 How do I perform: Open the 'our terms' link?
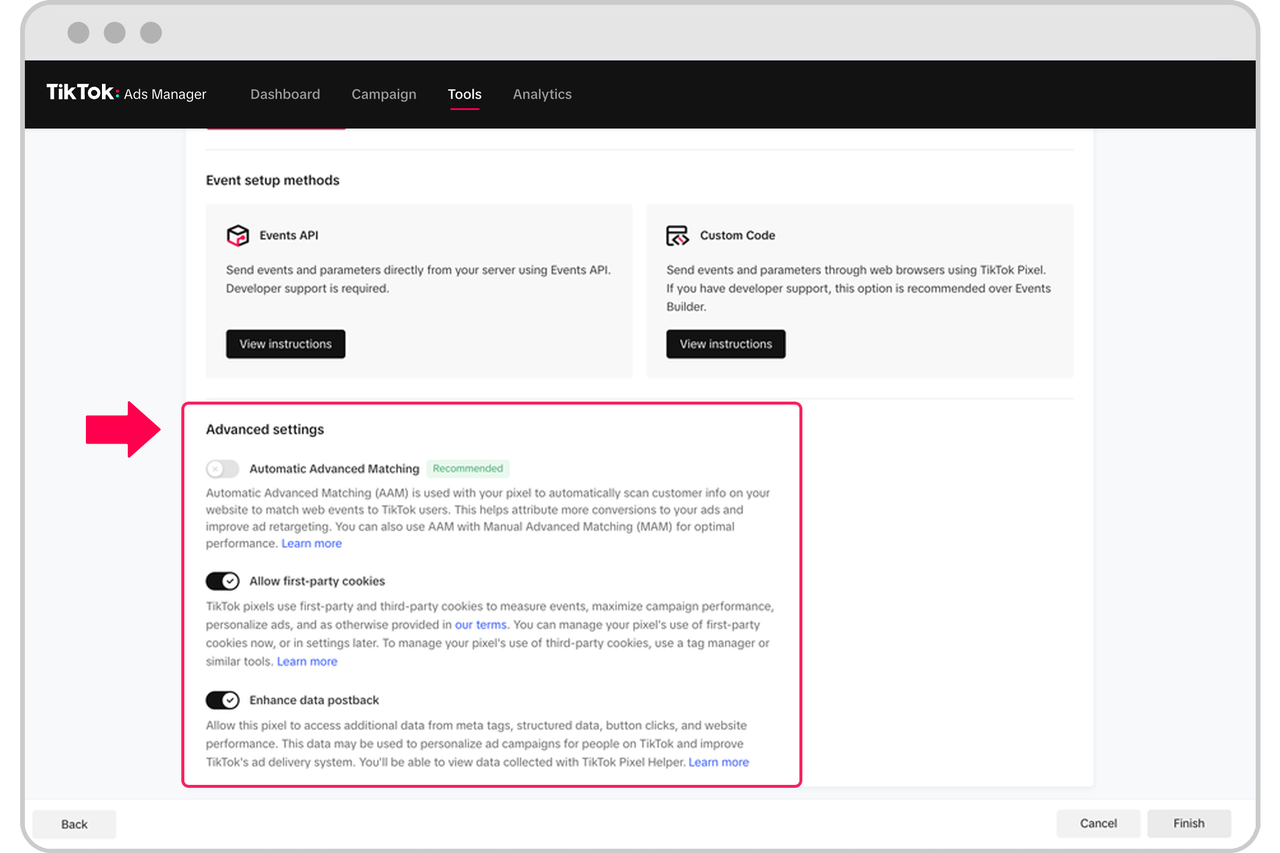coord(481,625)
